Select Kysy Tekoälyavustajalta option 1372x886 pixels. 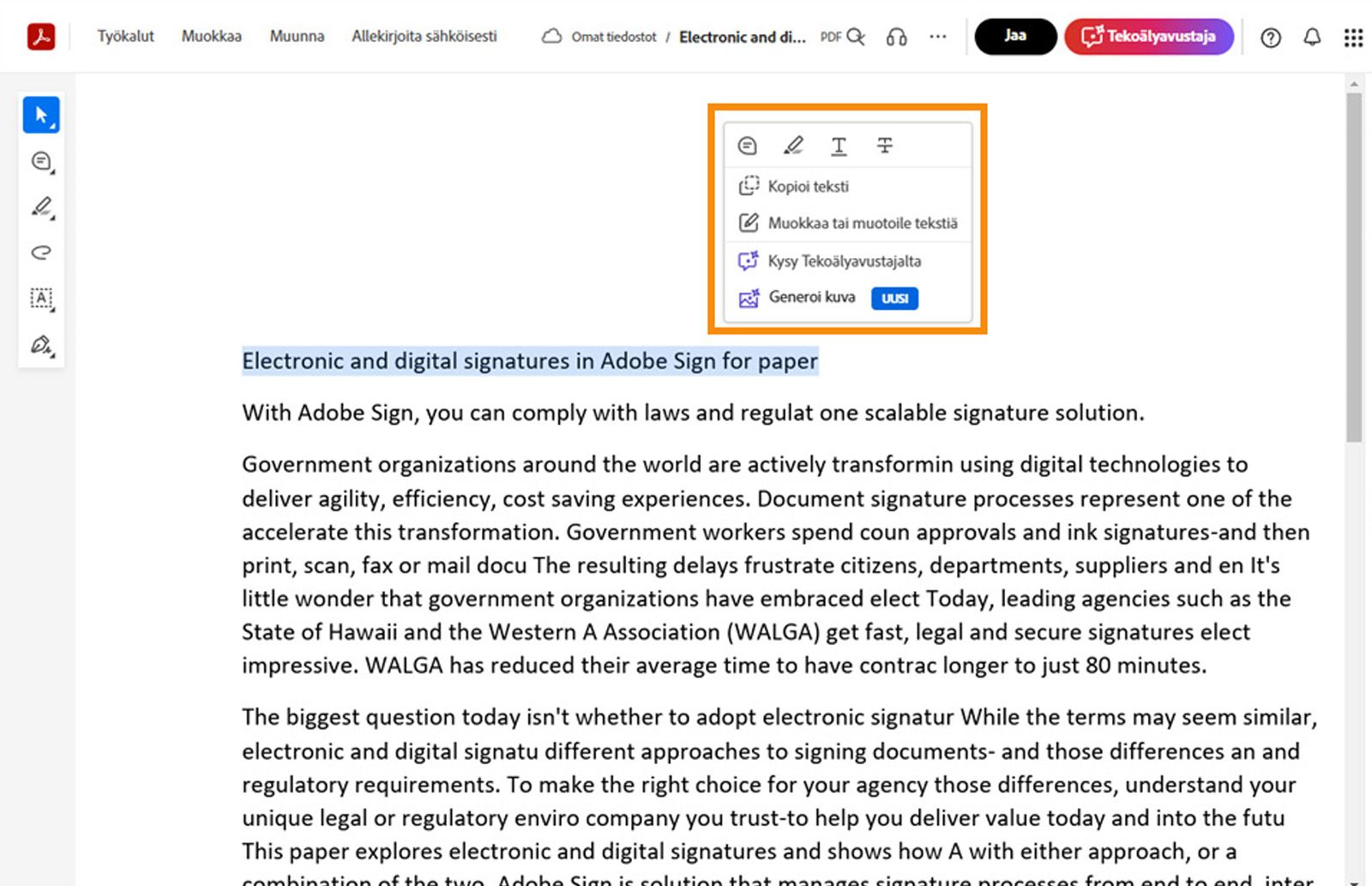(x=847, y=261)
